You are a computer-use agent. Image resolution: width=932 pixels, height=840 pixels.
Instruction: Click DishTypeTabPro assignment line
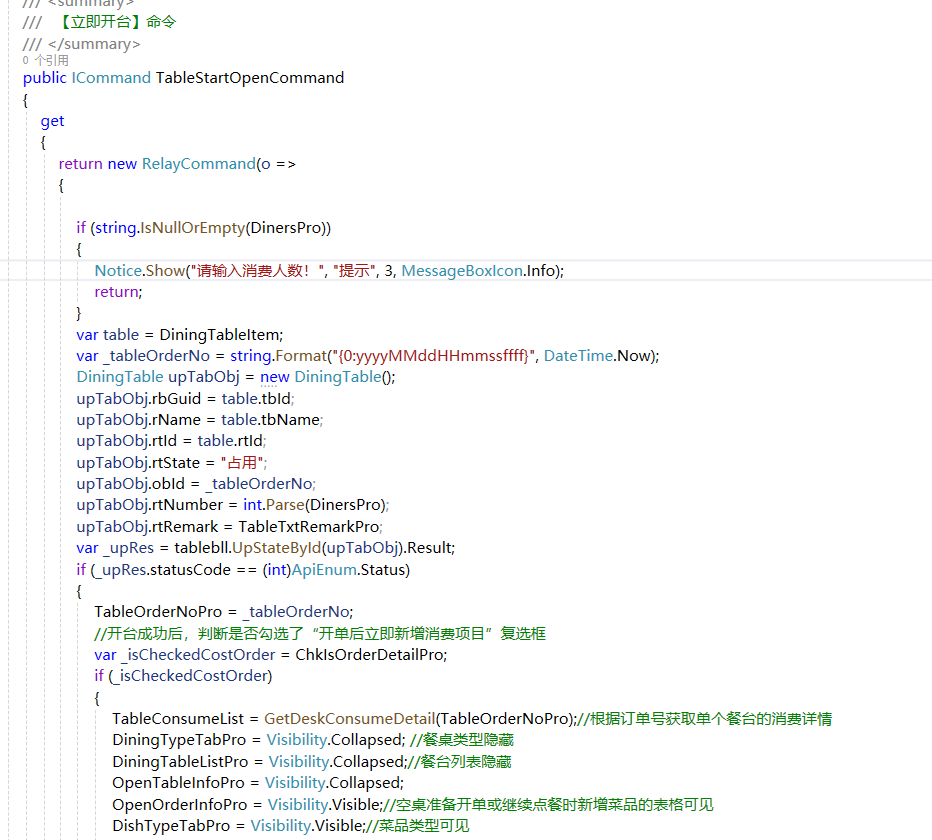click(238, 826)
